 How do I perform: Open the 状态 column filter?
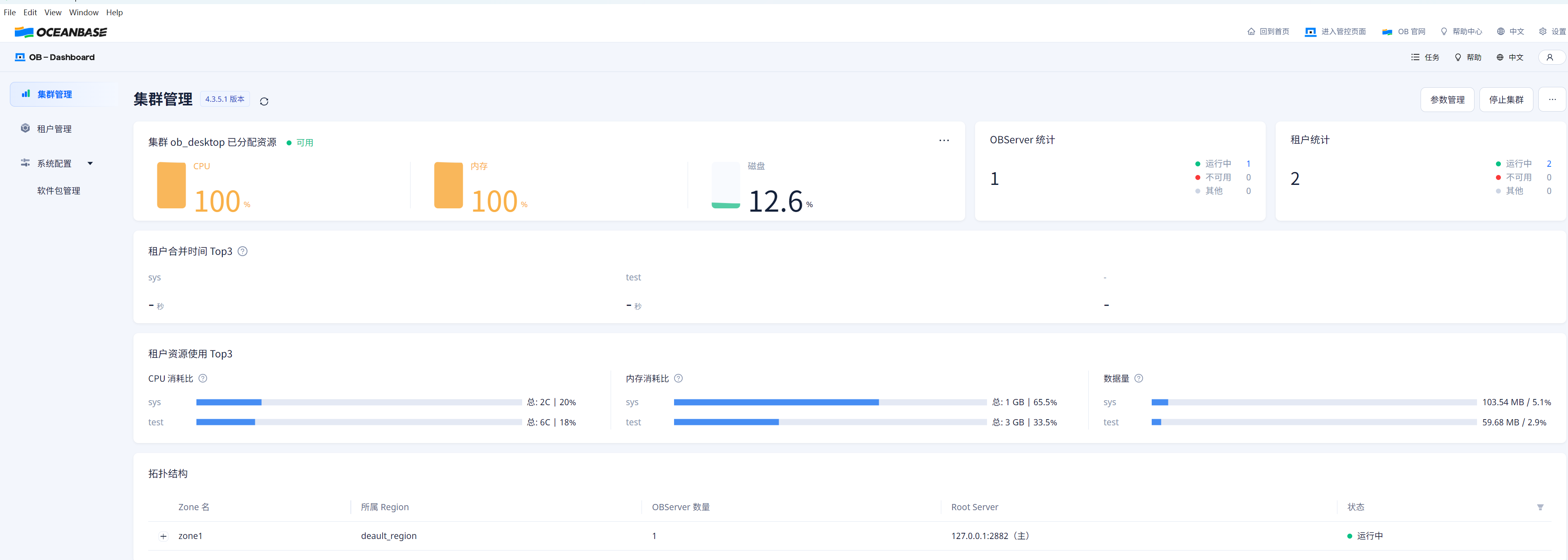coord(1540,507)
